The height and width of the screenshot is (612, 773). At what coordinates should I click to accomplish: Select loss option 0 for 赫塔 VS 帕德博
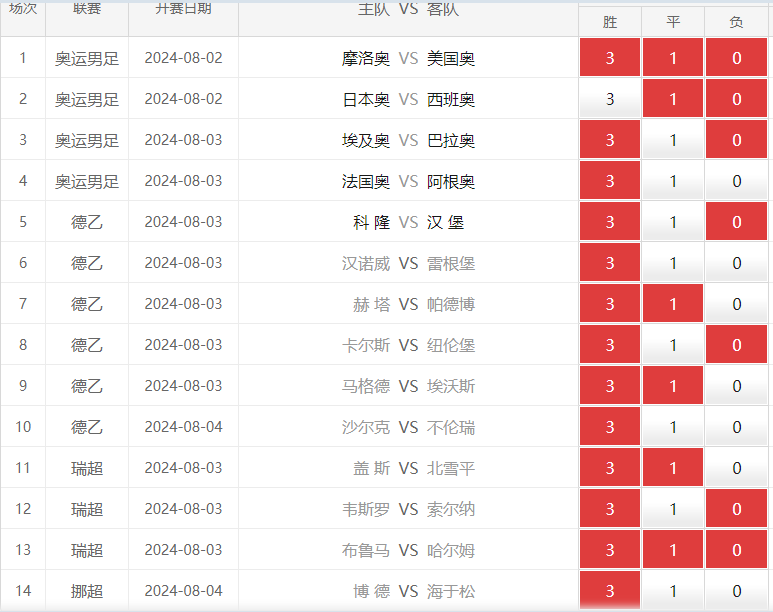coord(737,303)
